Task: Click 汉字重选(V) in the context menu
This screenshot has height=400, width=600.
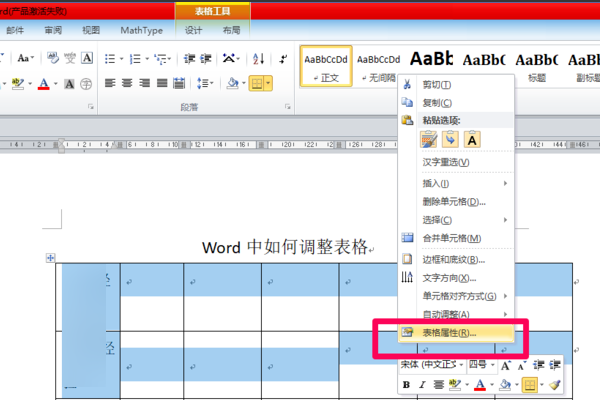Action: pos(456,162)
